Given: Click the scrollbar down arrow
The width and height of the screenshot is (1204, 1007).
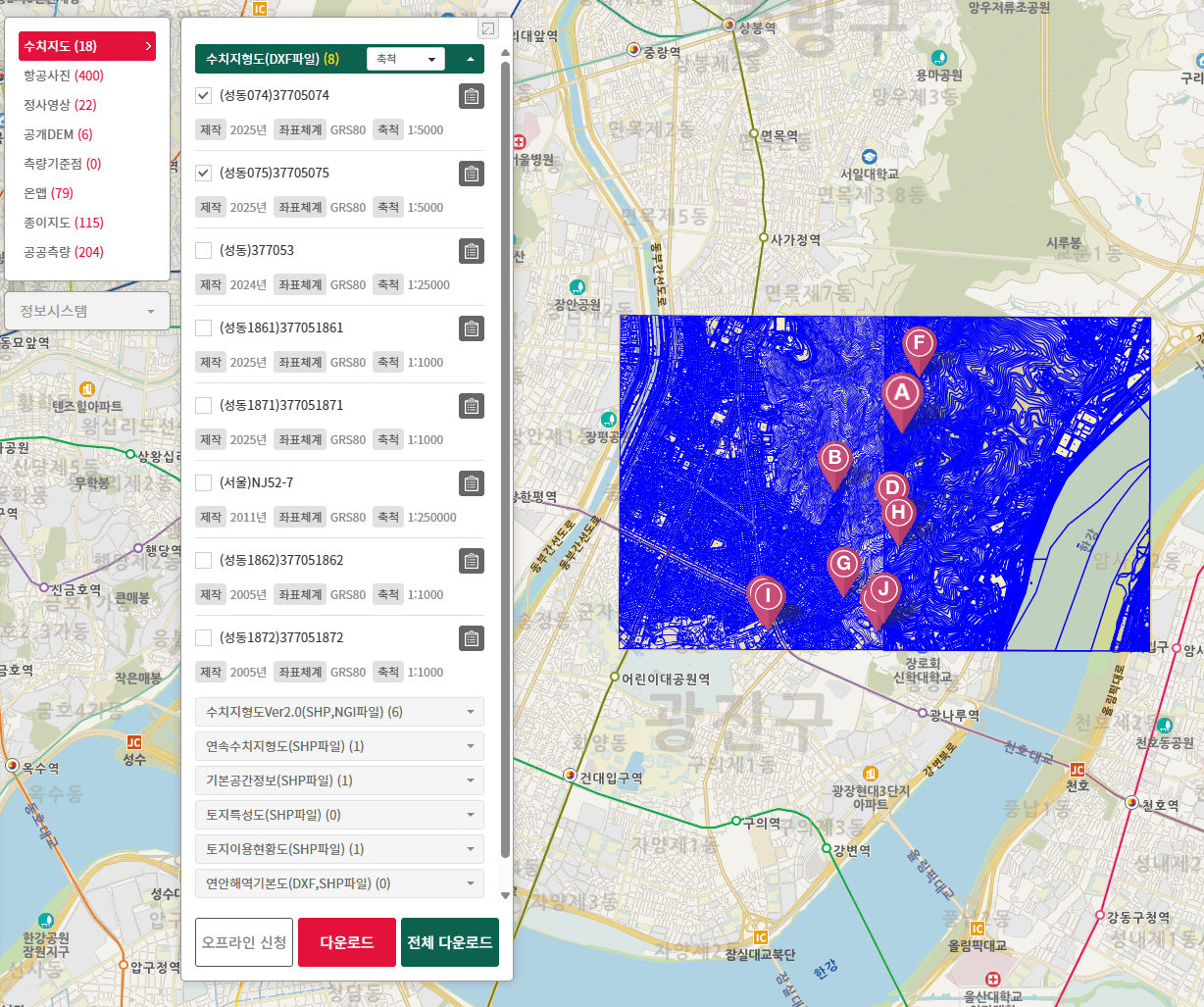Looking at the screenshot, I should (505, 895).
